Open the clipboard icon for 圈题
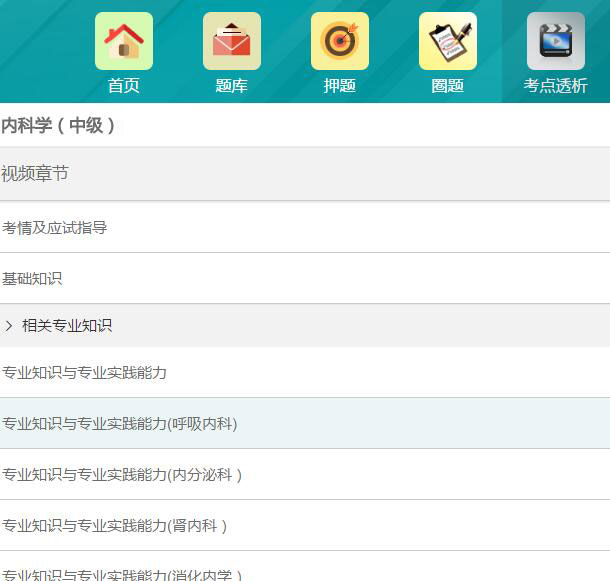The height and width of the screenshot is (581, 610). click(448, 41)
